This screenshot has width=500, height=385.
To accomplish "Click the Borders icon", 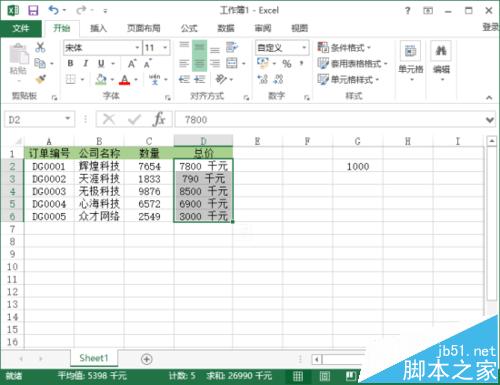I will 71,79.
